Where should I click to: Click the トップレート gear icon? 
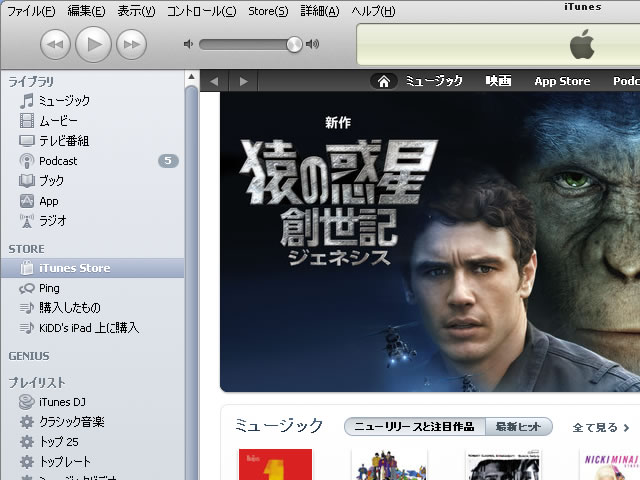click(x=27, y=462)
